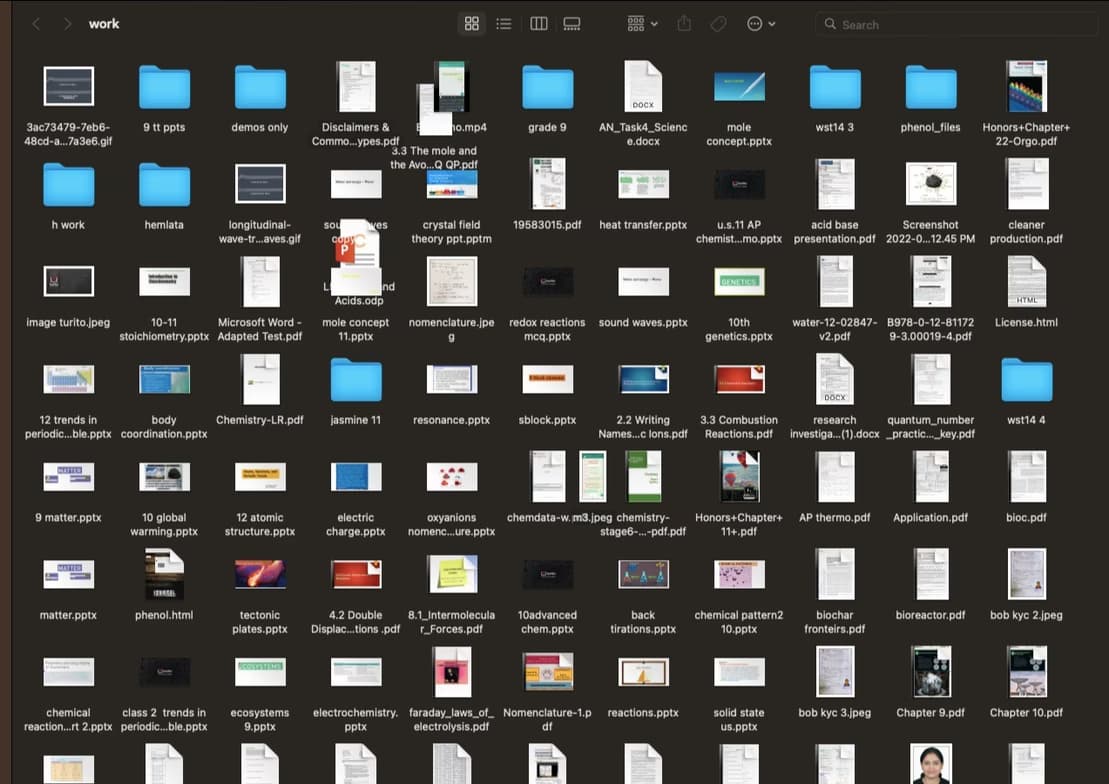Switch to gallery view
1109x784 pixels.
572,23
